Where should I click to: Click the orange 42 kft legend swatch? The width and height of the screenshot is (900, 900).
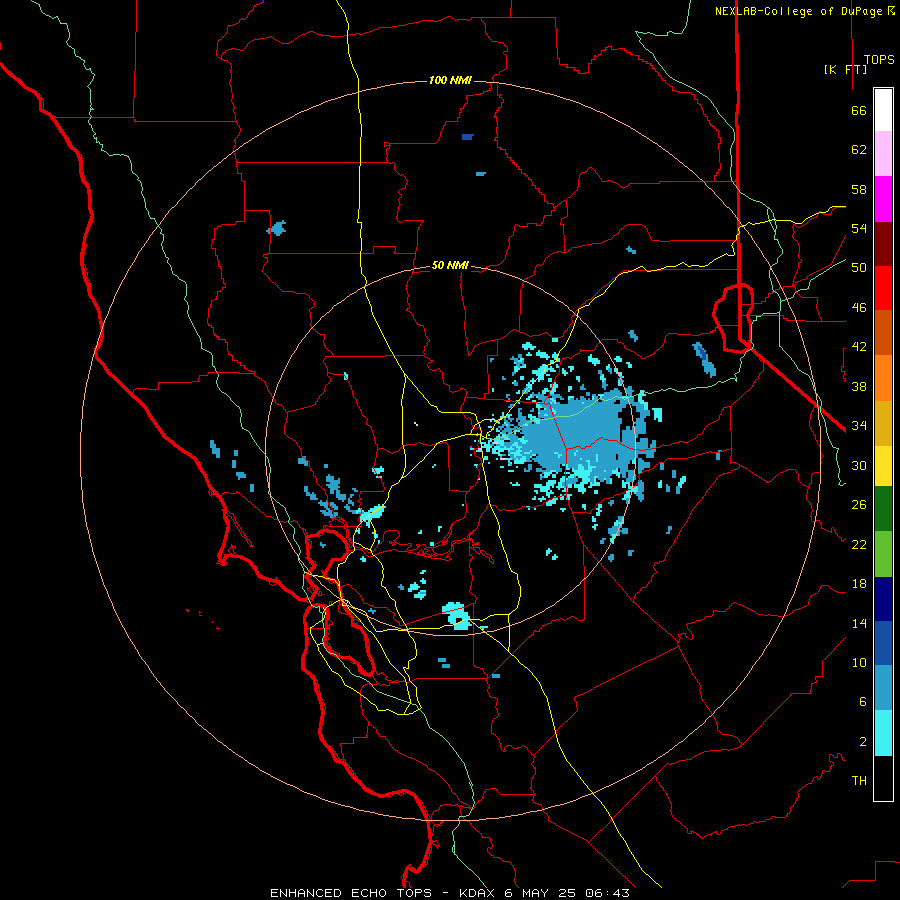883,378
